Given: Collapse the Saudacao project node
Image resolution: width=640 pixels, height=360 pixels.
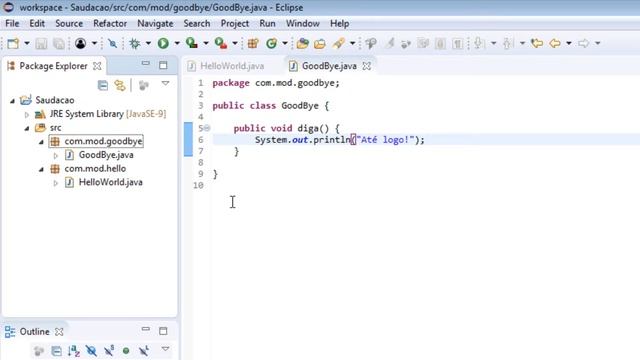Looking at the screenshot, I should (x=13, y=100).
